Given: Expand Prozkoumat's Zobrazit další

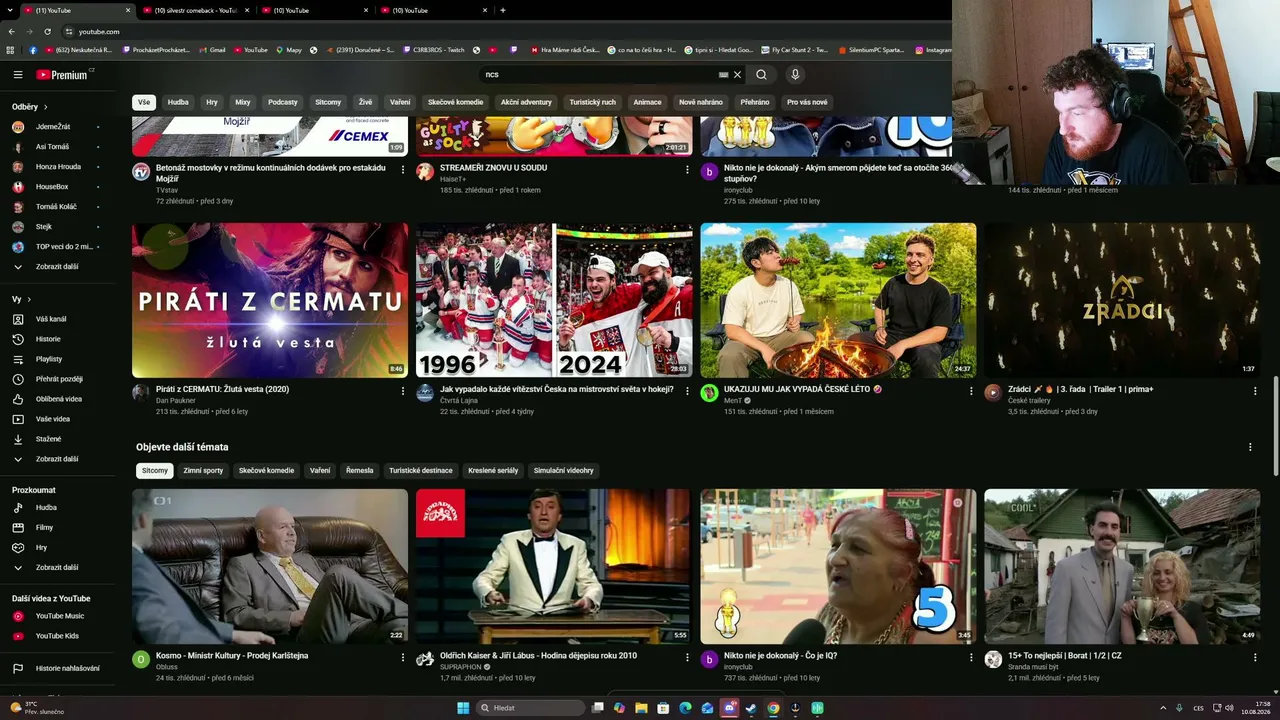Looking at the screenshot, I should coord(57,568).
